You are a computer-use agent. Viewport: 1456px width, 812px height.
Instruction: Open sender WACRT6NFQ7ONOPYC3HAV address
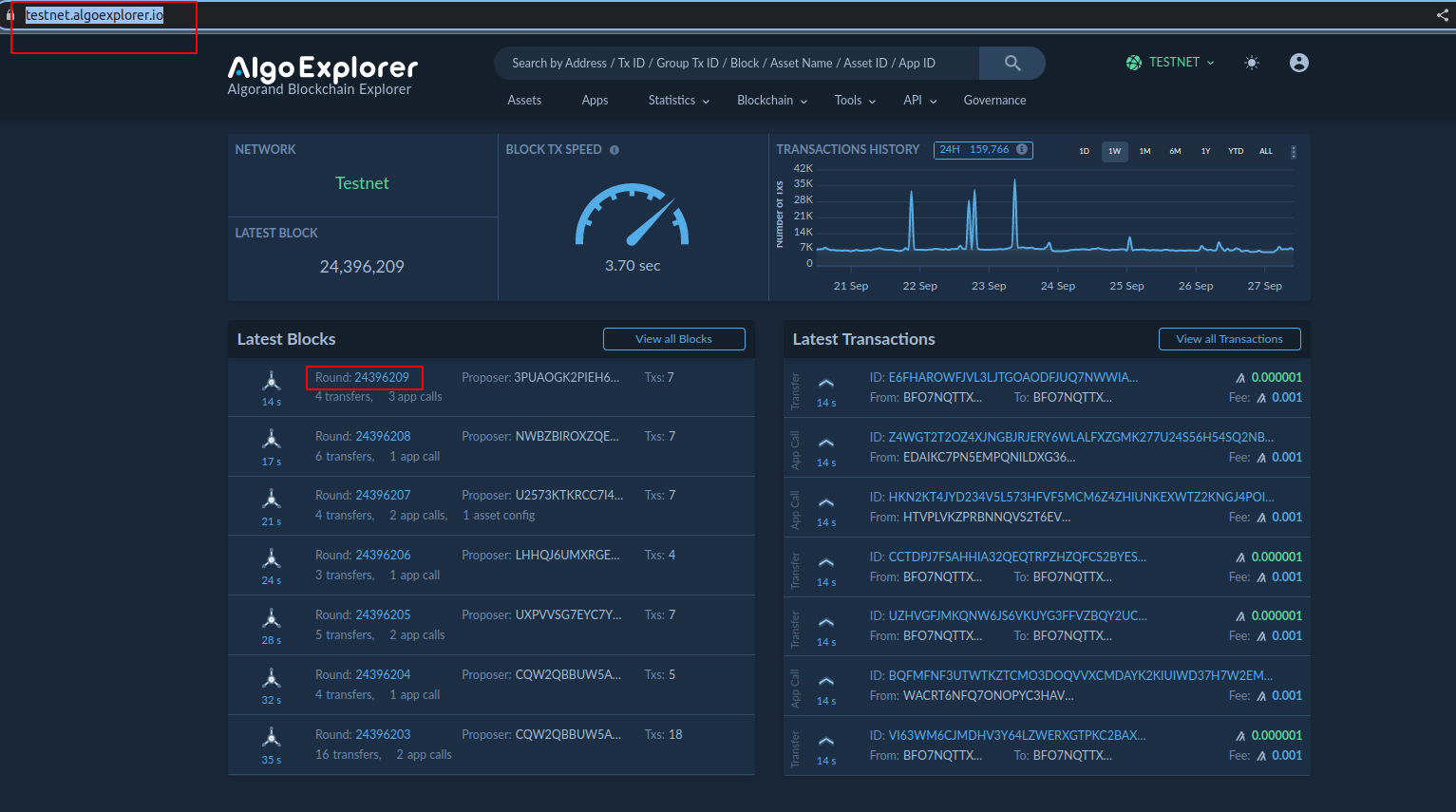[x=989, y=696]
